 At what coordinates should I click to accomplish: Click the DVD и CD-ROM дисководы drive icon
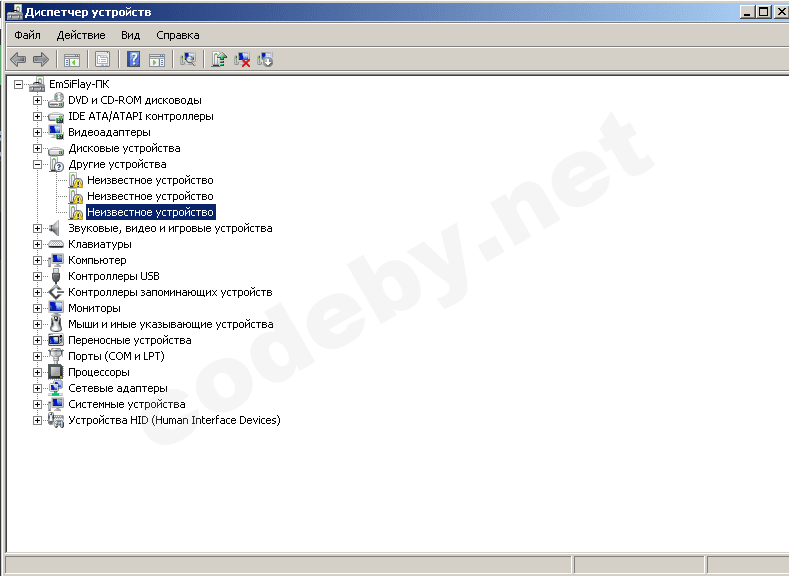click(x=56, y=100)
